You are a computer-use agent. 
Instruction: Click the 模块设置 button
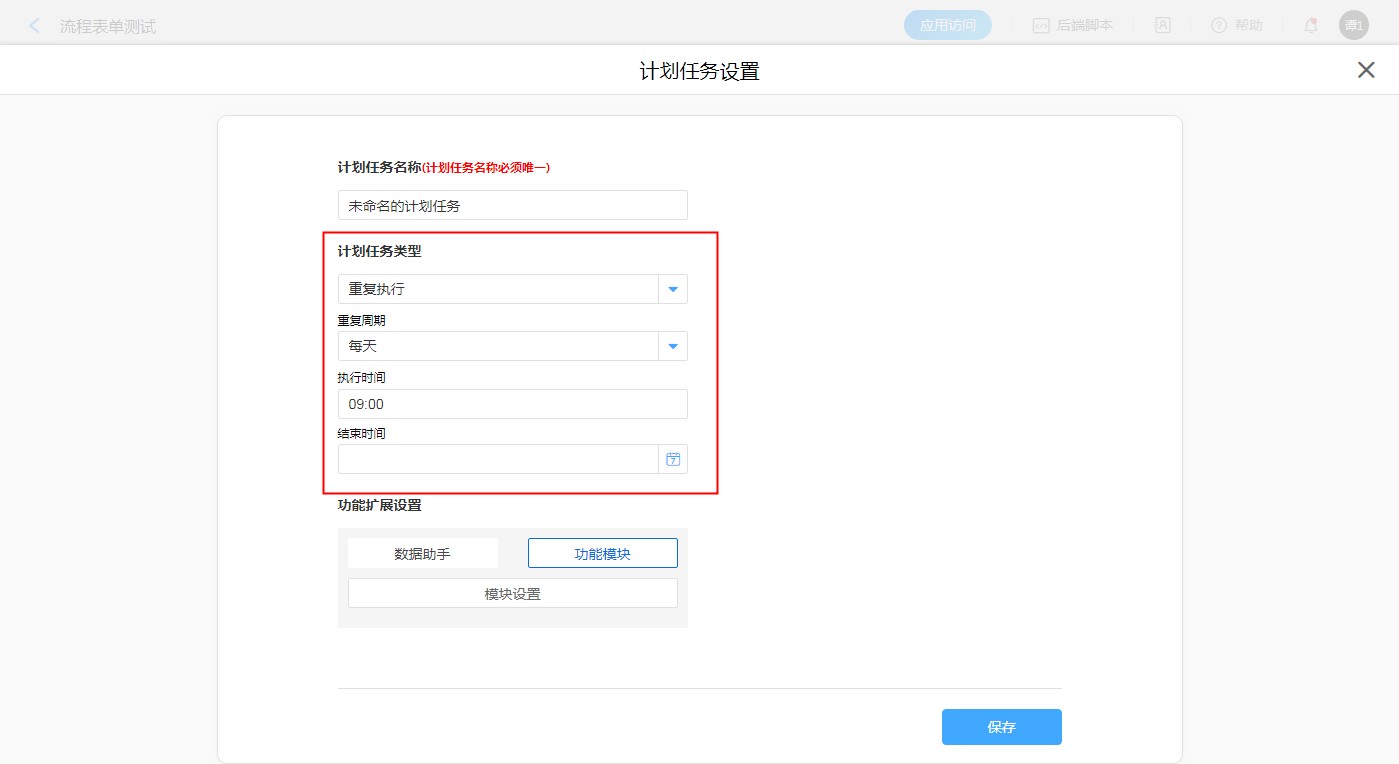(512, 593)
